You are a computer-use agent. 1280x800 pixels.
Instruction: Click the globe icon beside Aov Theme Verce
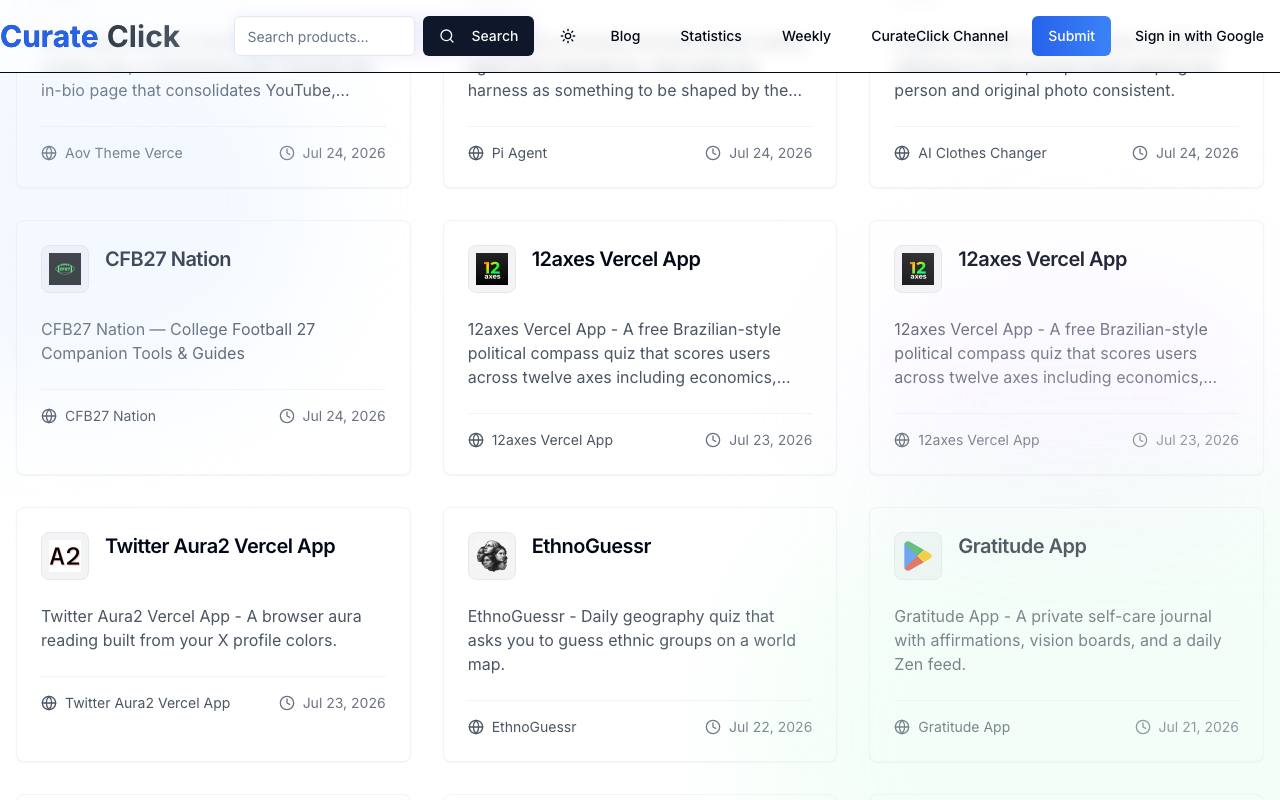coord(49,153)
